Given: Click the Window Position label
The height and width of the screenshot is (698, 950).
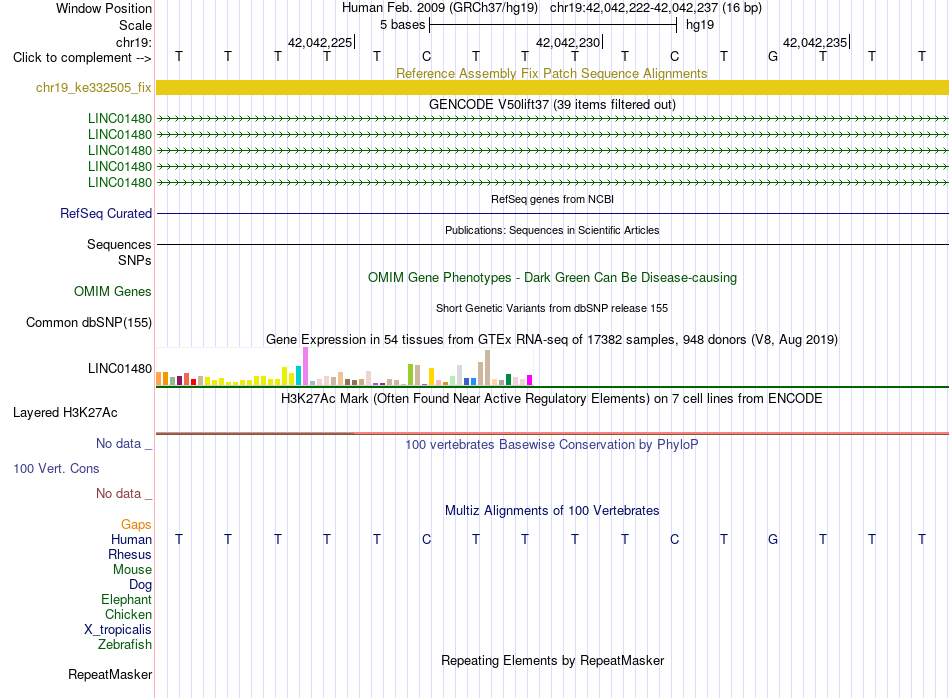Looking at the screenshot, I should coord(104,8).
